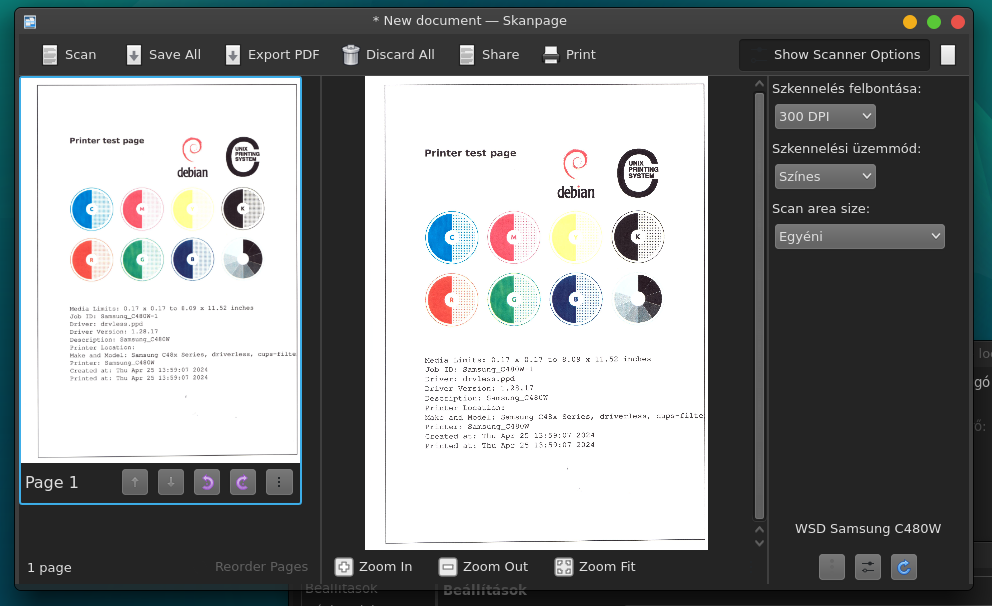Close Skanpage with the red button
The height and width of the screenshot is (606, 992).
(958, 22)
